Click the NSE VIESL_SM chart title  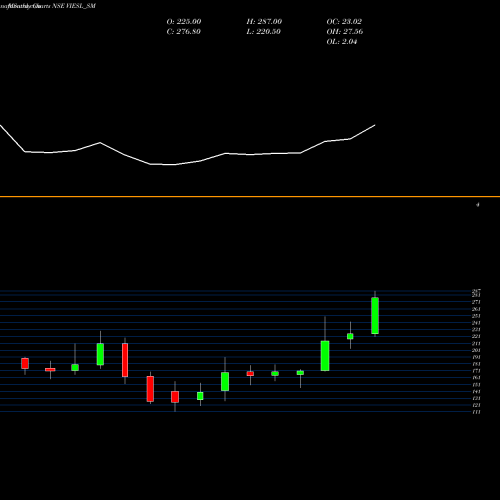tap(74, 6)
